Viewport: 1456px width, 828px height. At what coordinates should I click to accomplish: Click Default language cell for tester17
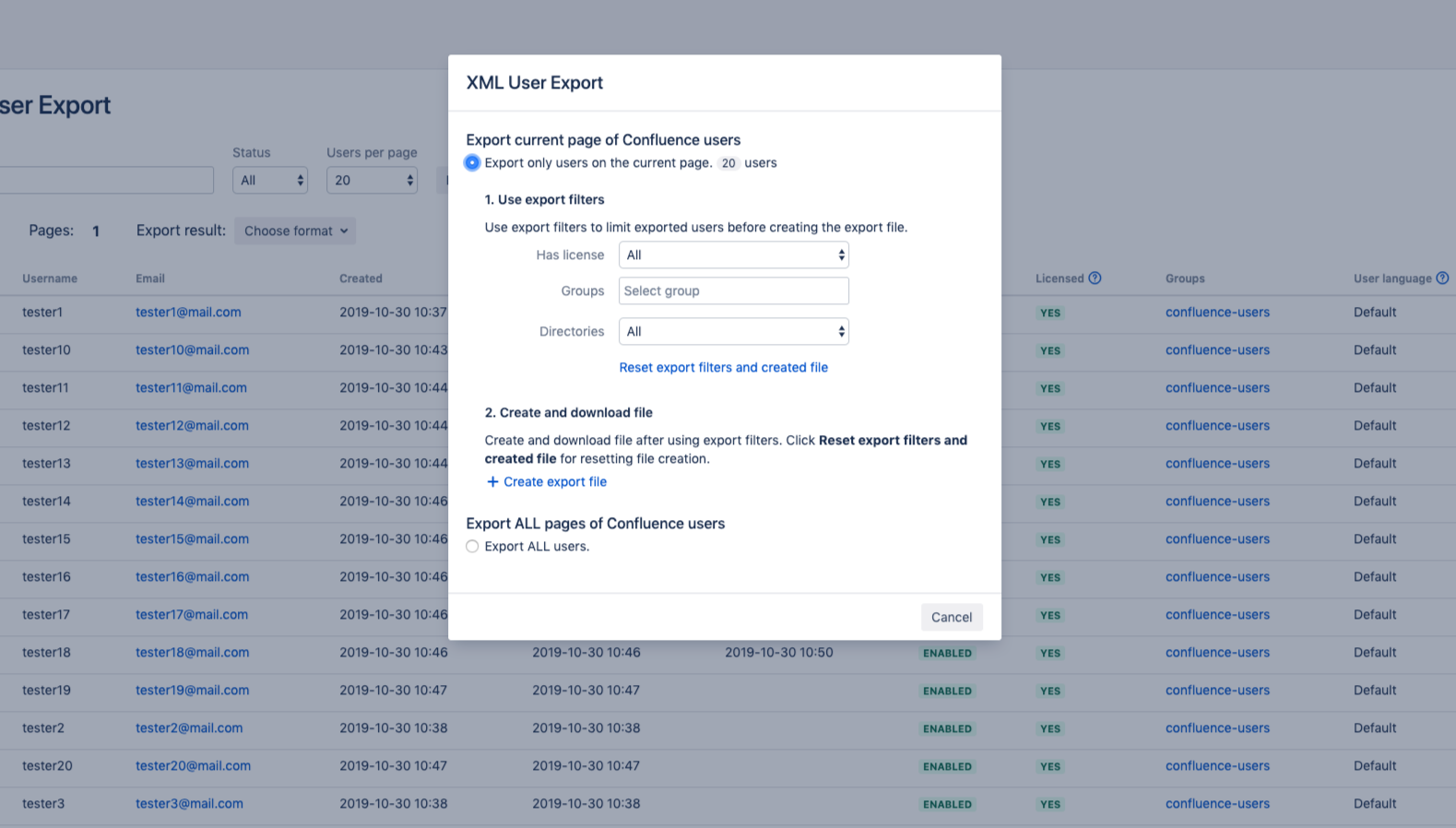click(1375, 614)
